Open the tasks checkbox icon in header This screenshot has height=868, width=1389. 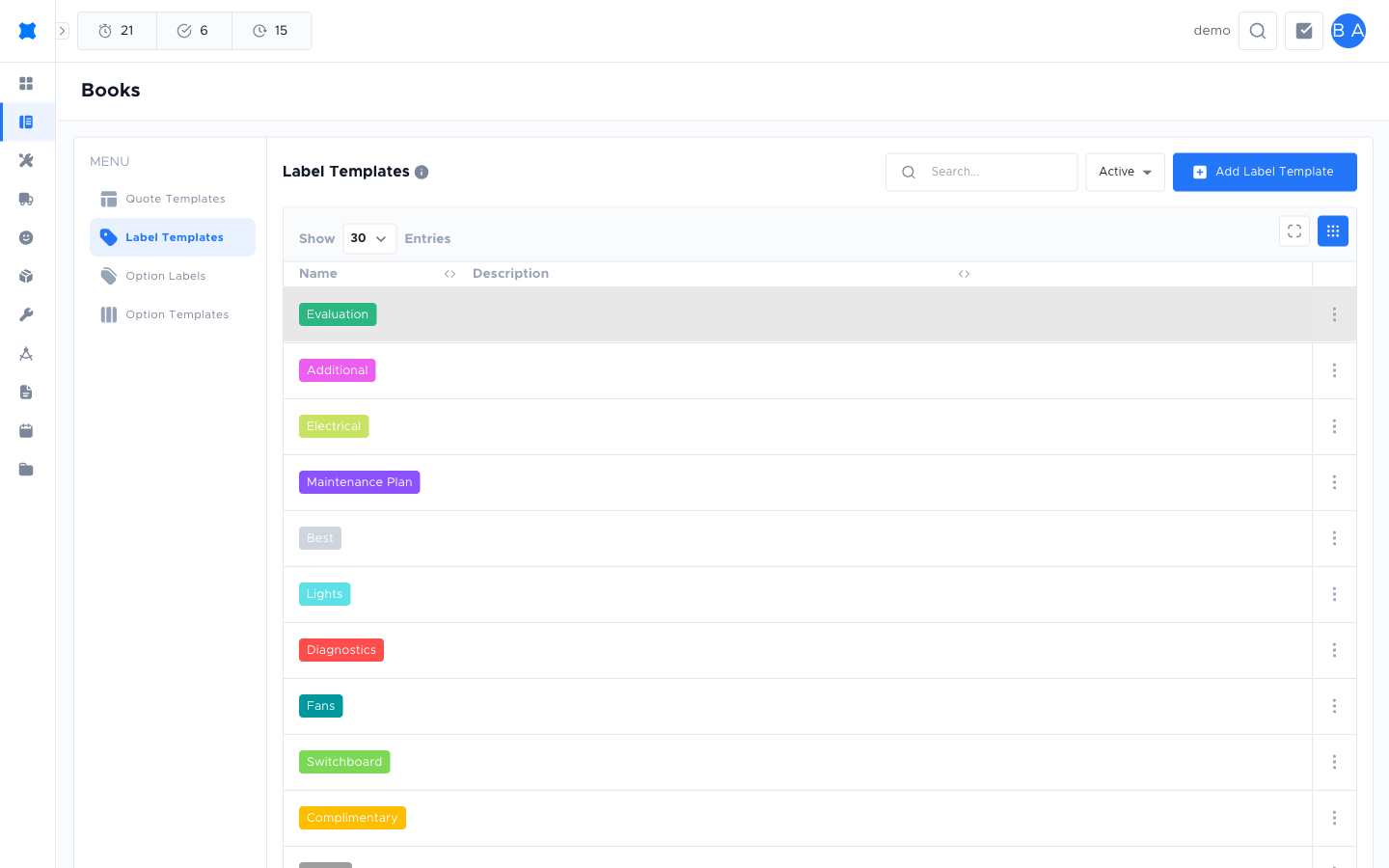[x=1304, y=31]
